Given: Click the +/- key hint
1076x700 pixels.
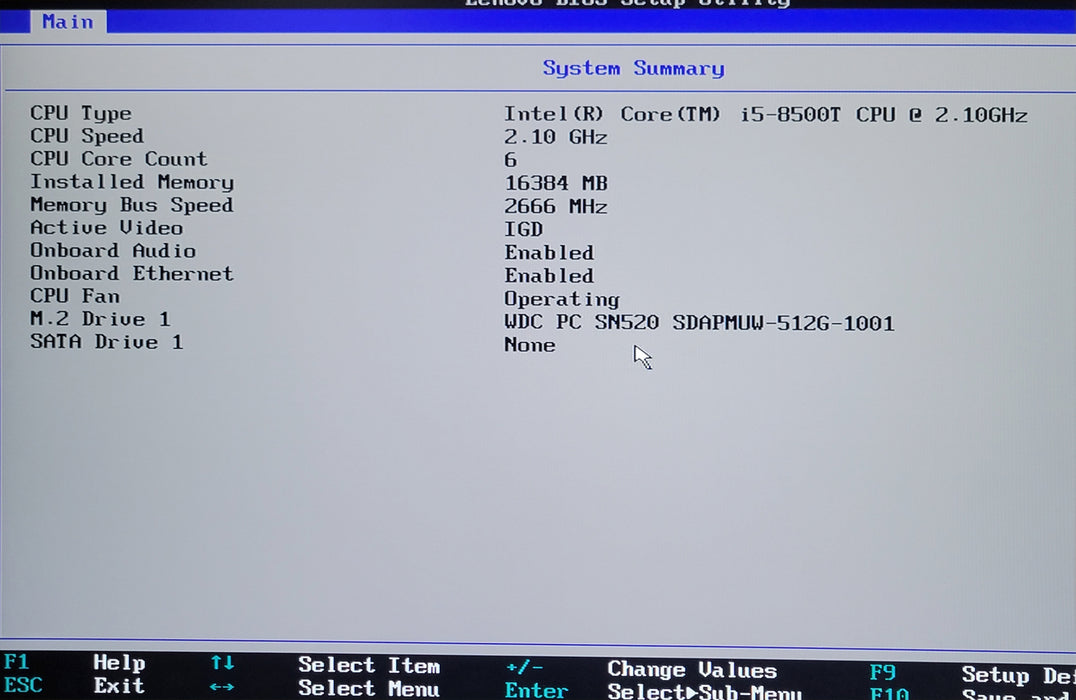Looking at the screenshot, I should [x=524, y=667].
